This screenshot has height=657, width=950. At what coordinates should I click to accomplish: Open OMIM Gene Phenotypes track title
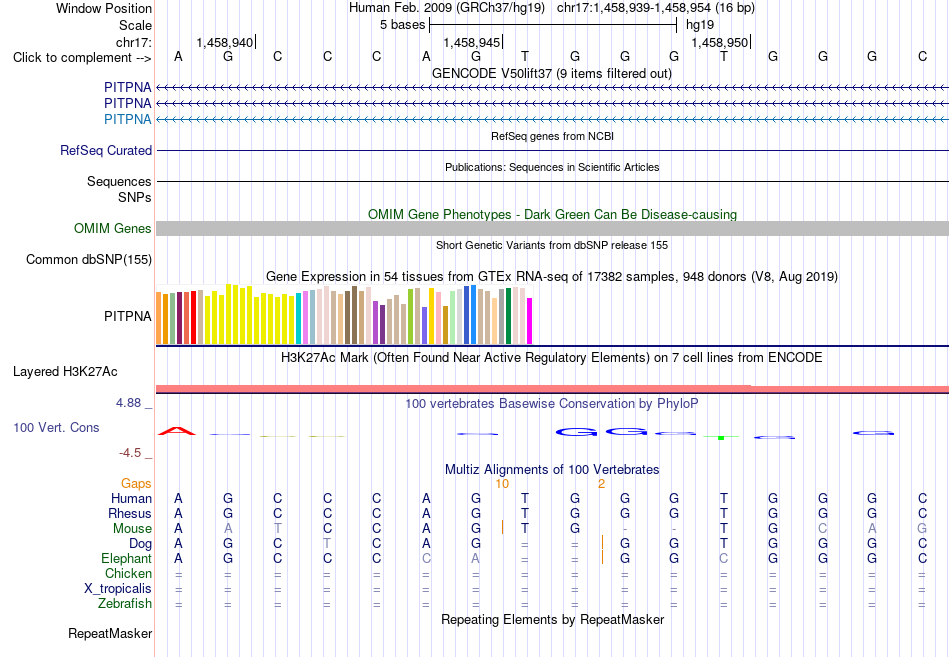coord(552,215)
